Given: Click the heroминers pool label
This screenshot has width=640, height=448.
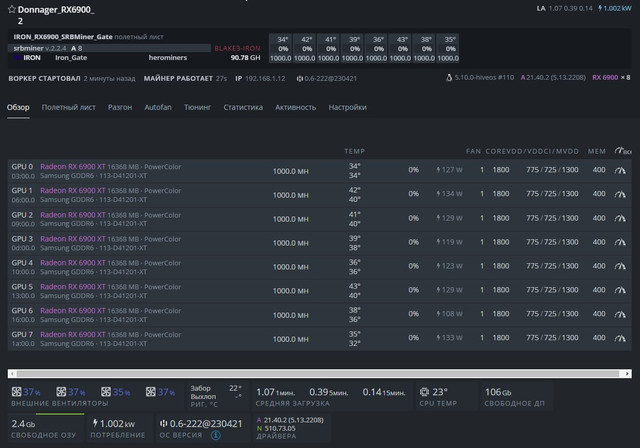Looking at the screenshot, I should (168, 58).
